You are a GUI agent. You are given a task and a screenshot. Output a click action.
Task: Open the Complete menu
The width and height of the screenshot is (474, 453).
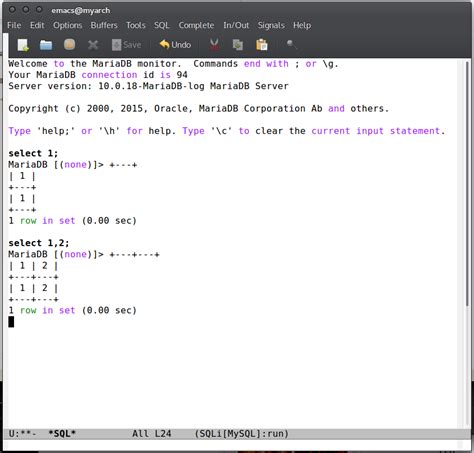[196, 25]
